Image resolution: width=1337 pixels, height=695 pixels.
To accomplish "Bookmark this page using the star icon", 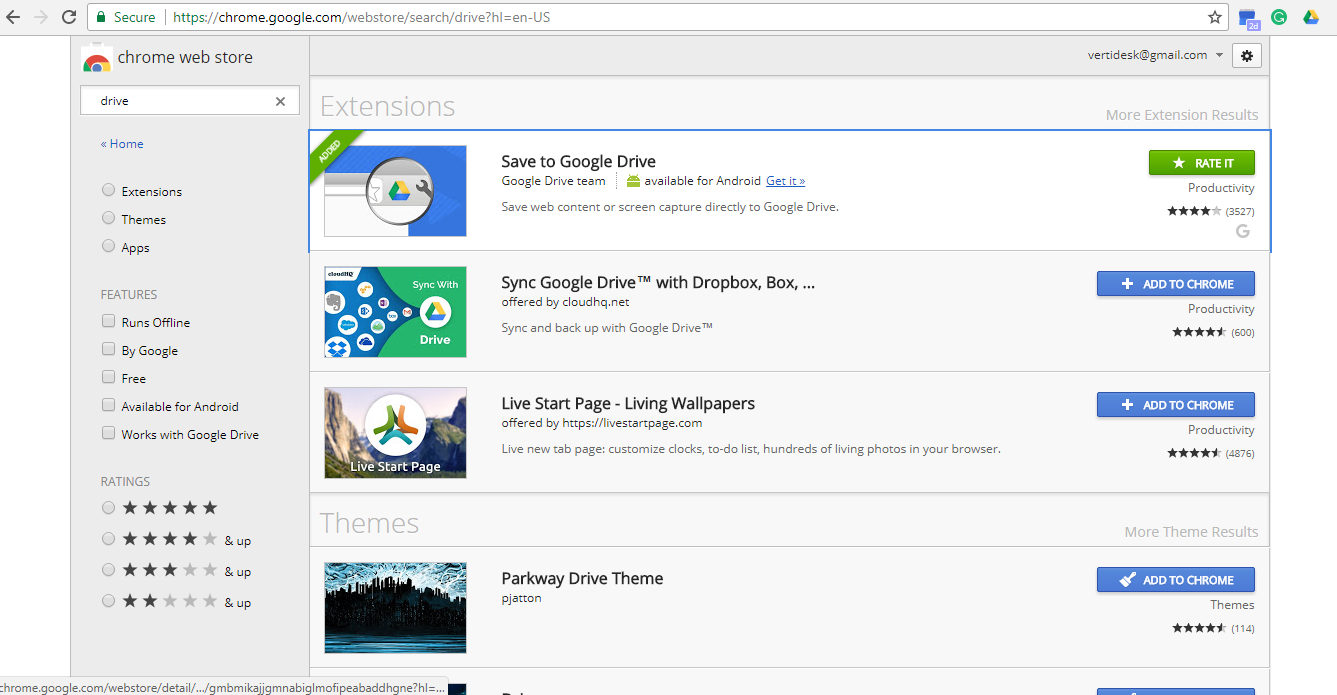I will (1213, 16).
